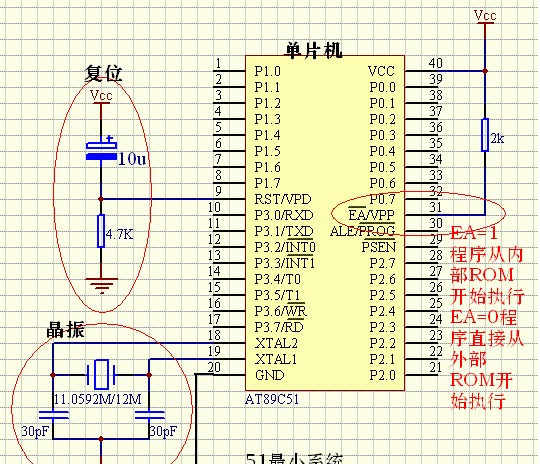The width and height of the screenshot is (540, 464).
Task: Select the RST/VPD pin label
Action: [283, 199]
